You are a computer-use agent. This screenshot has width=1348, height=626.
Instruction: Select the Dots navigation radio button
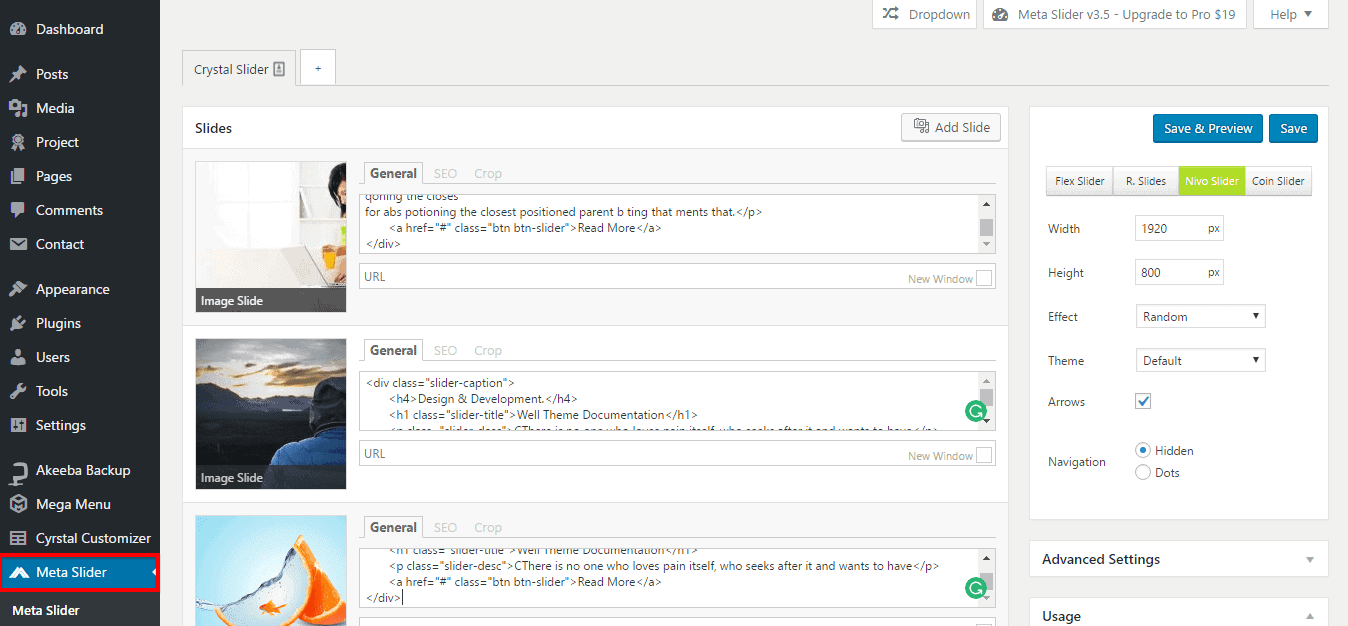point(1143,472)
